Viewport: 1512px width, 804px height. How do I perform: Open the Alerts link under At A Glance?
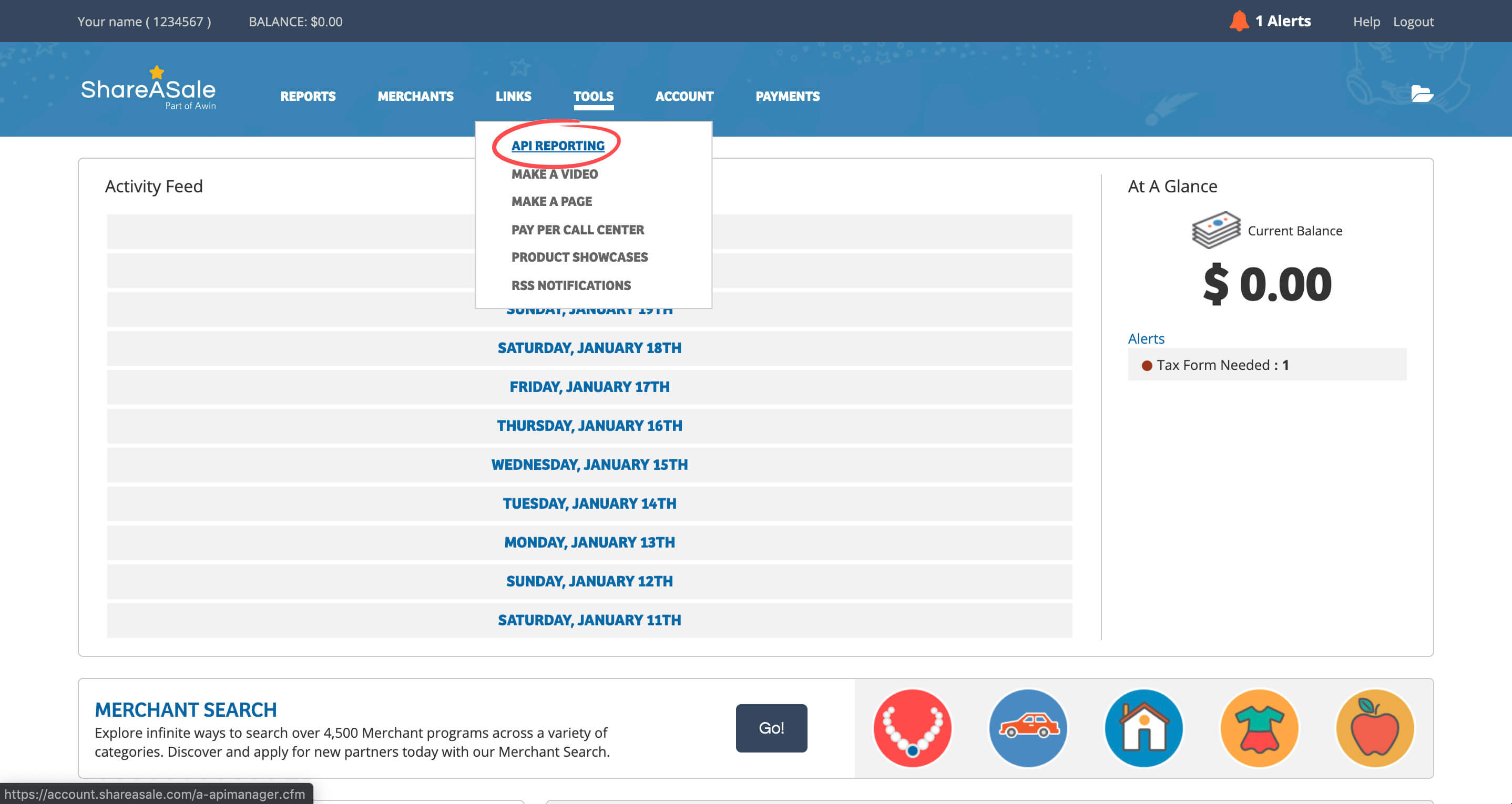1146,338
